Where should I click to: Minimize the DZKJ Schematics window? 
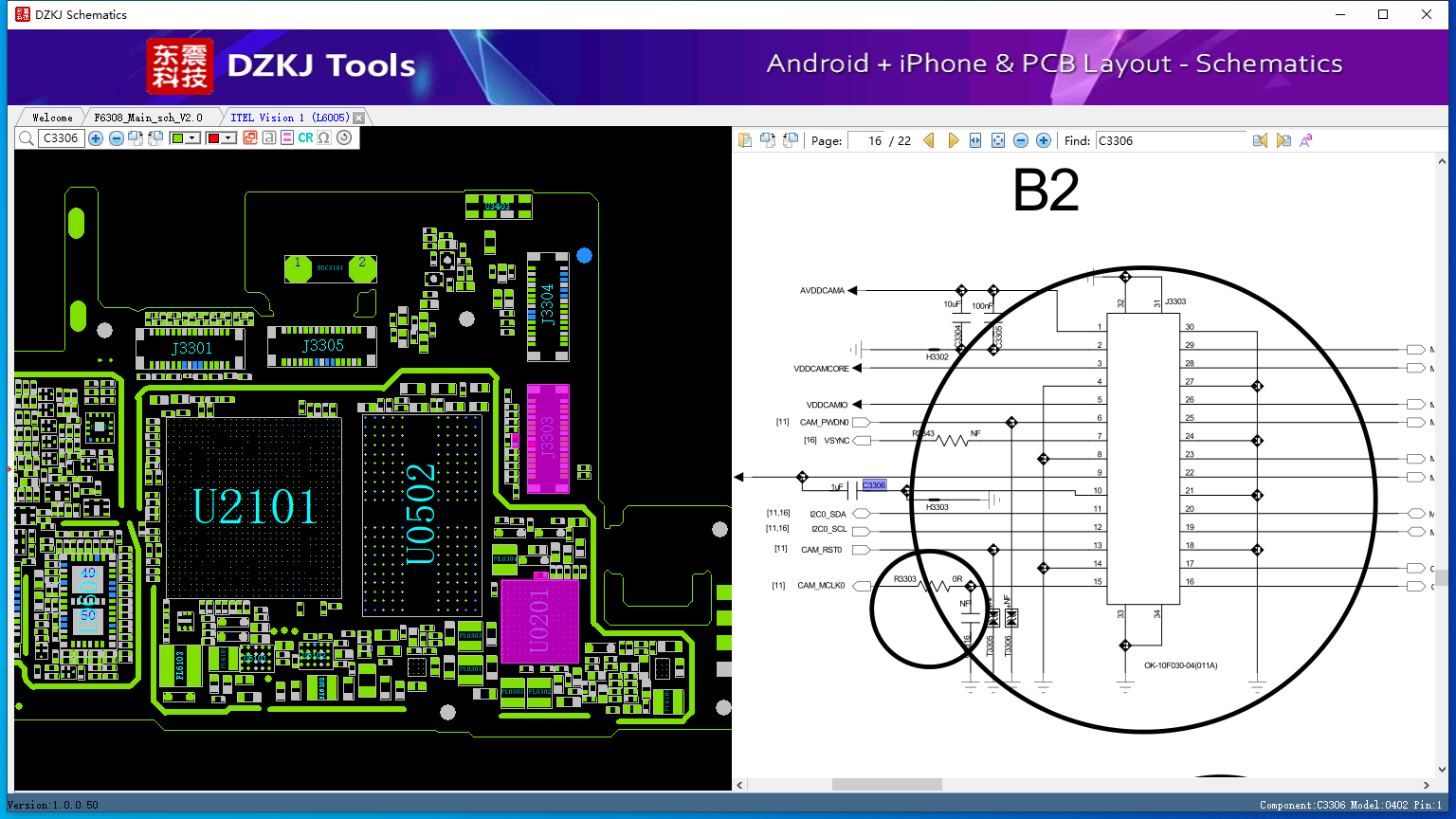pyautogui.click(x=1340, y=14)
